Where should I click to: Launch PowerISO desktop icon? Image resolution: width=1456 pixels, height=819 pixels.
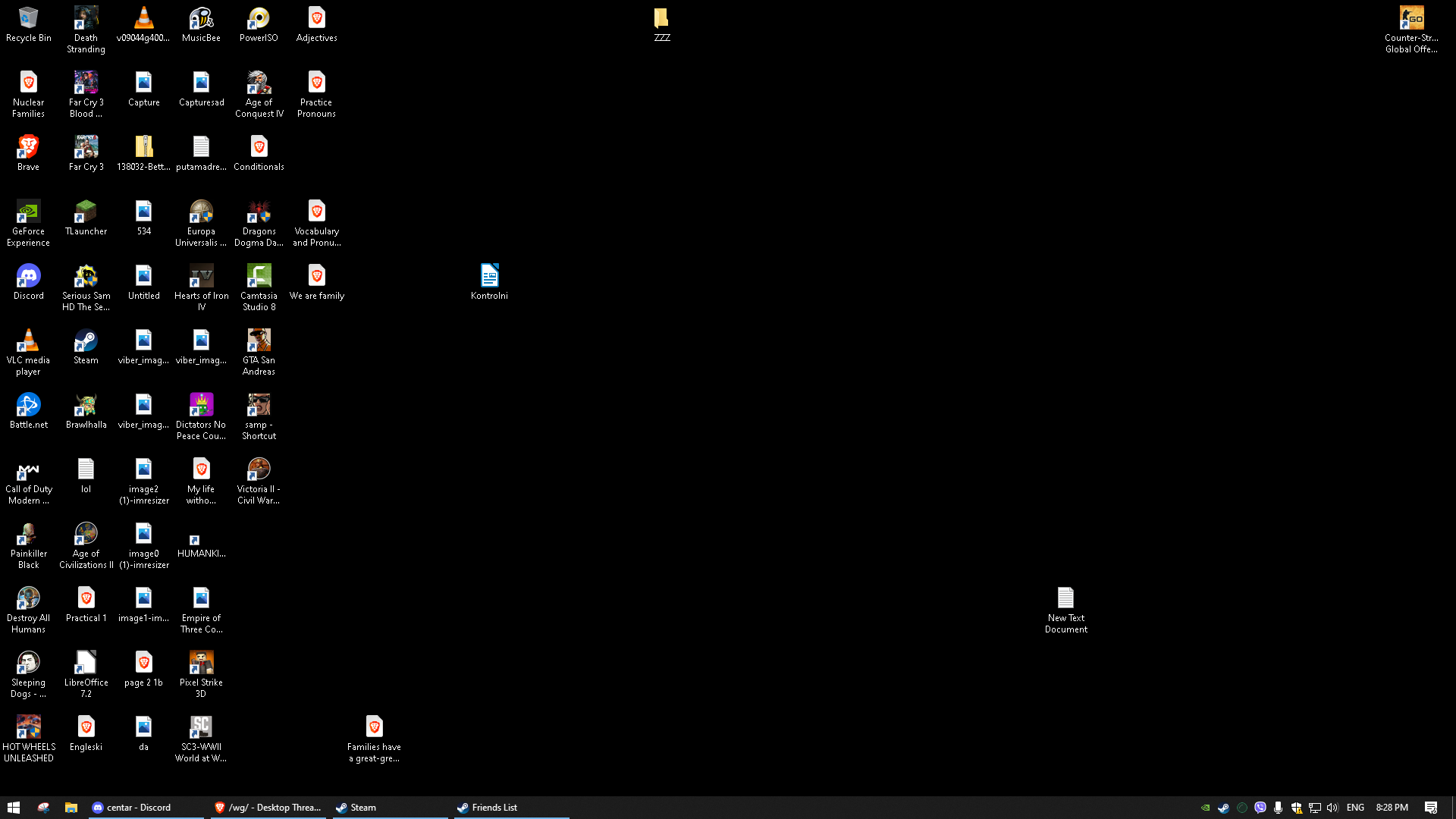tap(259, 24)
